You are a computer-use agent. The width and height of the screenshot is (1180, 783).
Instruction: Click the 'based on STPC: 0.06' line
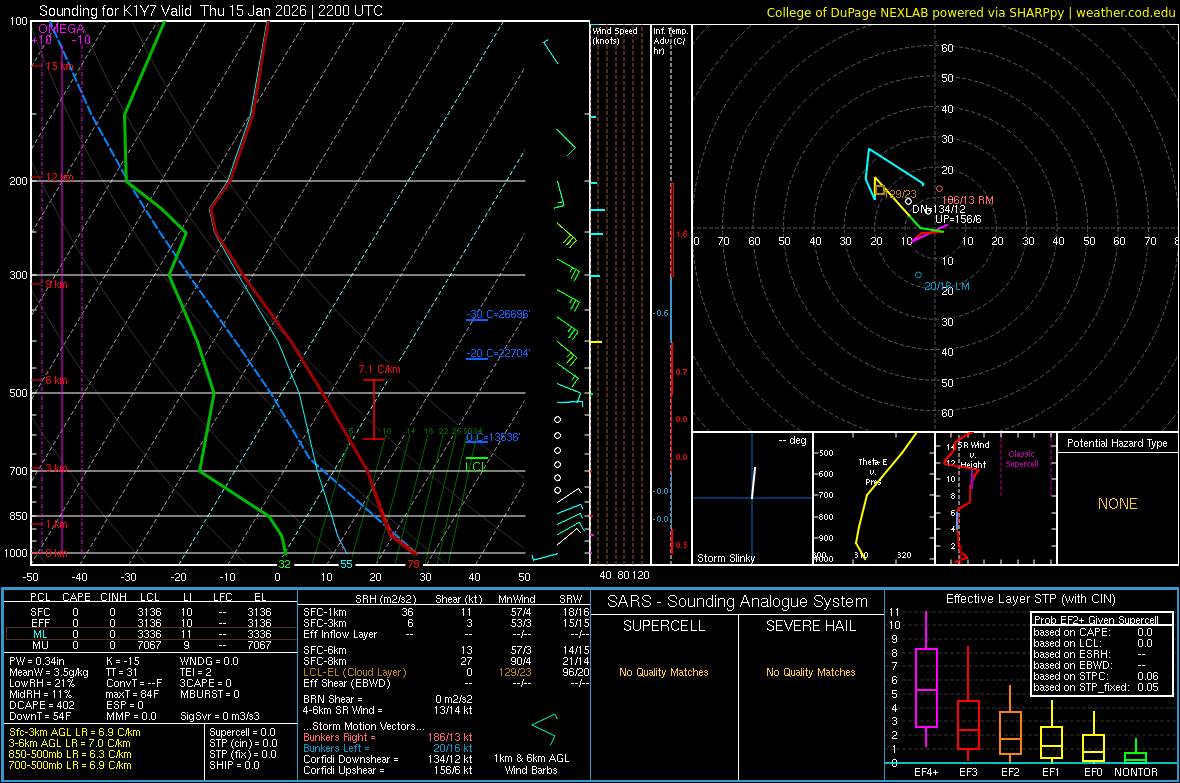tap(1096, 676)
